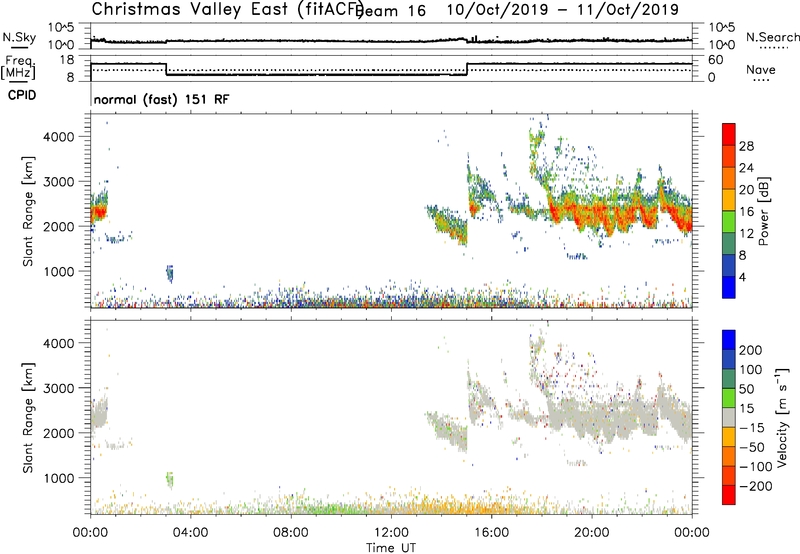Click the '12' label on the Power color bar
The image size is (800, 554).
(746, 234)
